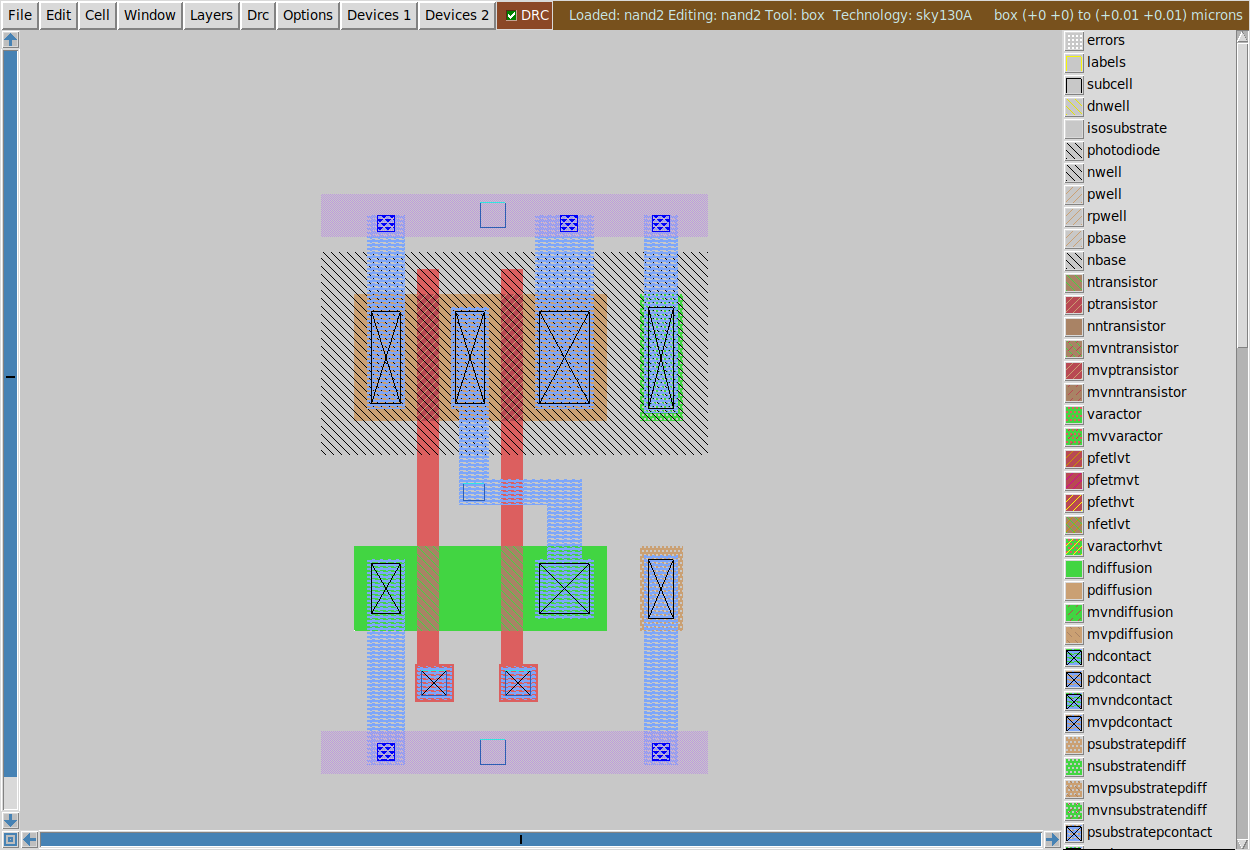Screen dimensions: 1250x850
Task: Select the nntransistor layer icon
Action: 1074,327
